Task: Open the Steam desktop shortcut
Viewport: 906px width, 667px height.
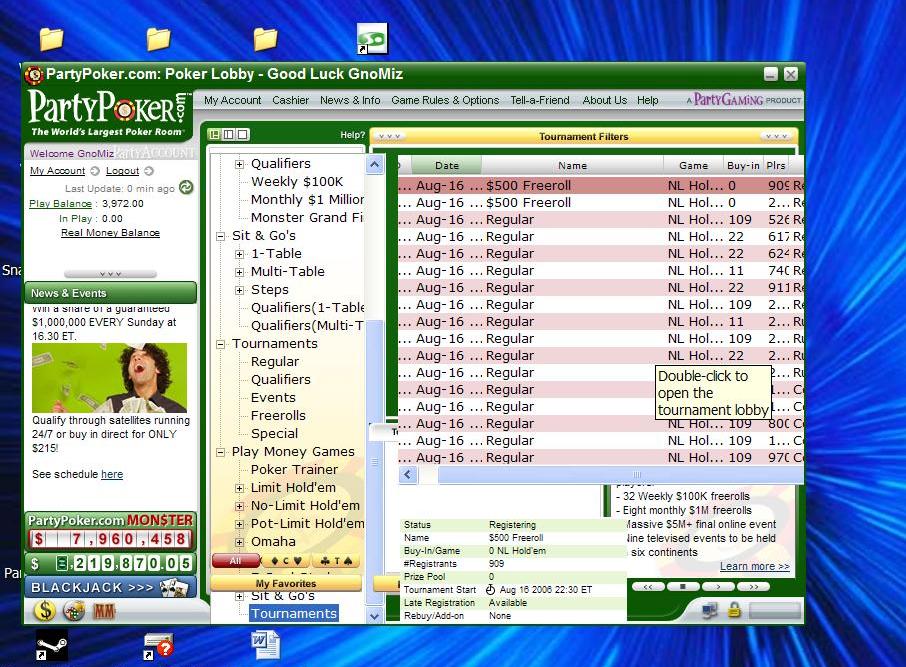Action: 51,645
